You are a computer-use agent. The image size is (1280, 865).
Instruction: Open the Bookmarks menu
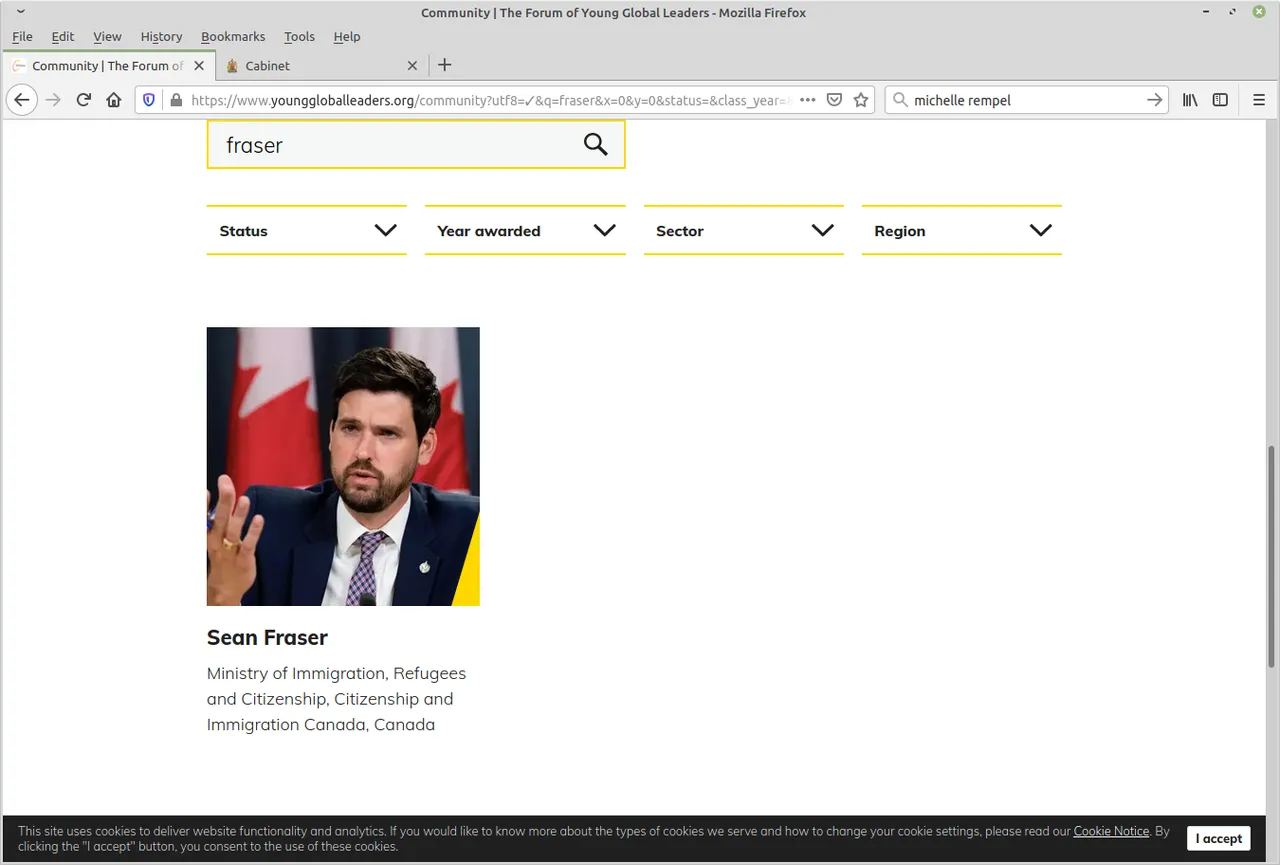[233, 36]
